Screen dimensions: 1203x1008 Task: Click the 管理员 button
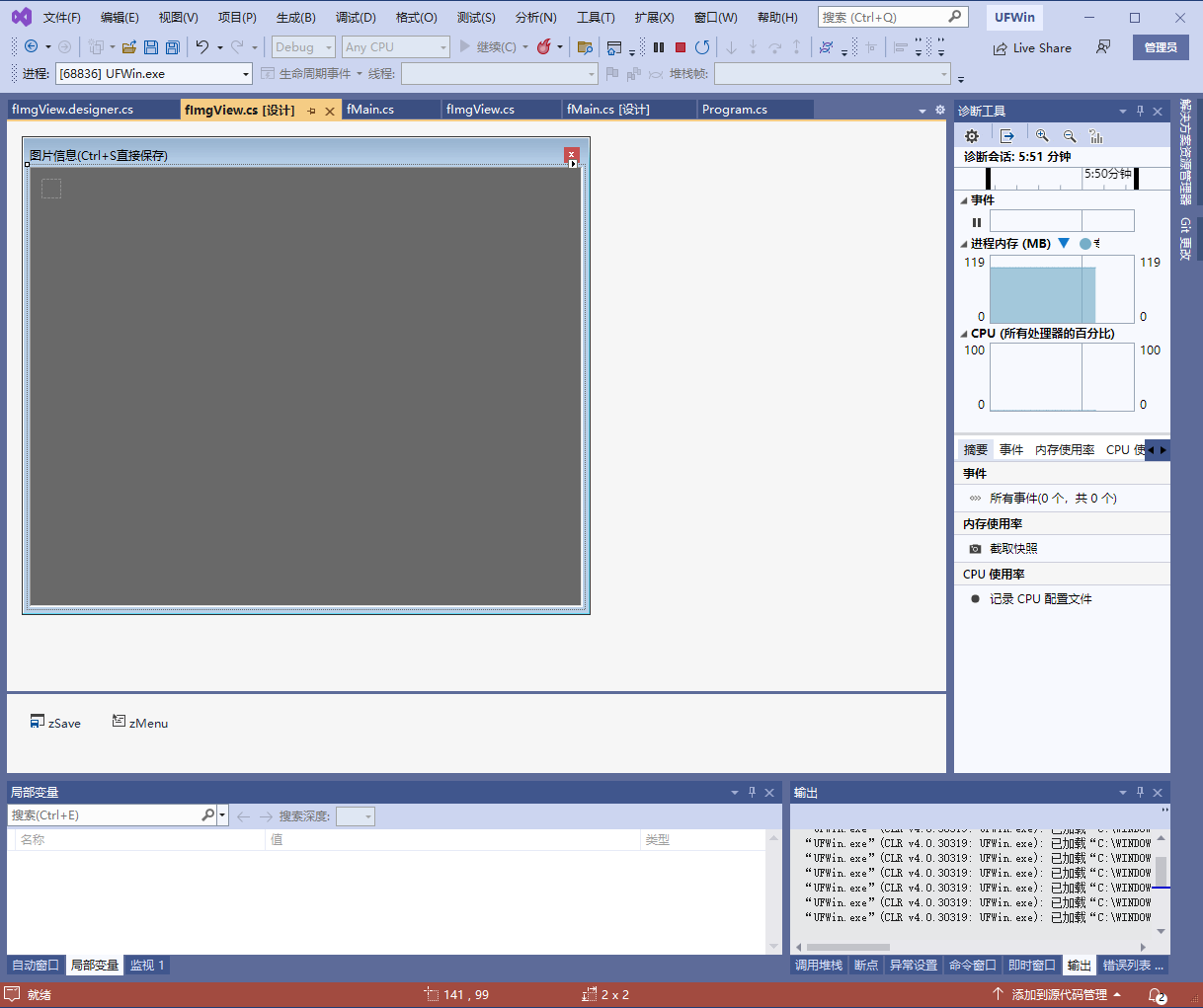tap(1161, 47)
